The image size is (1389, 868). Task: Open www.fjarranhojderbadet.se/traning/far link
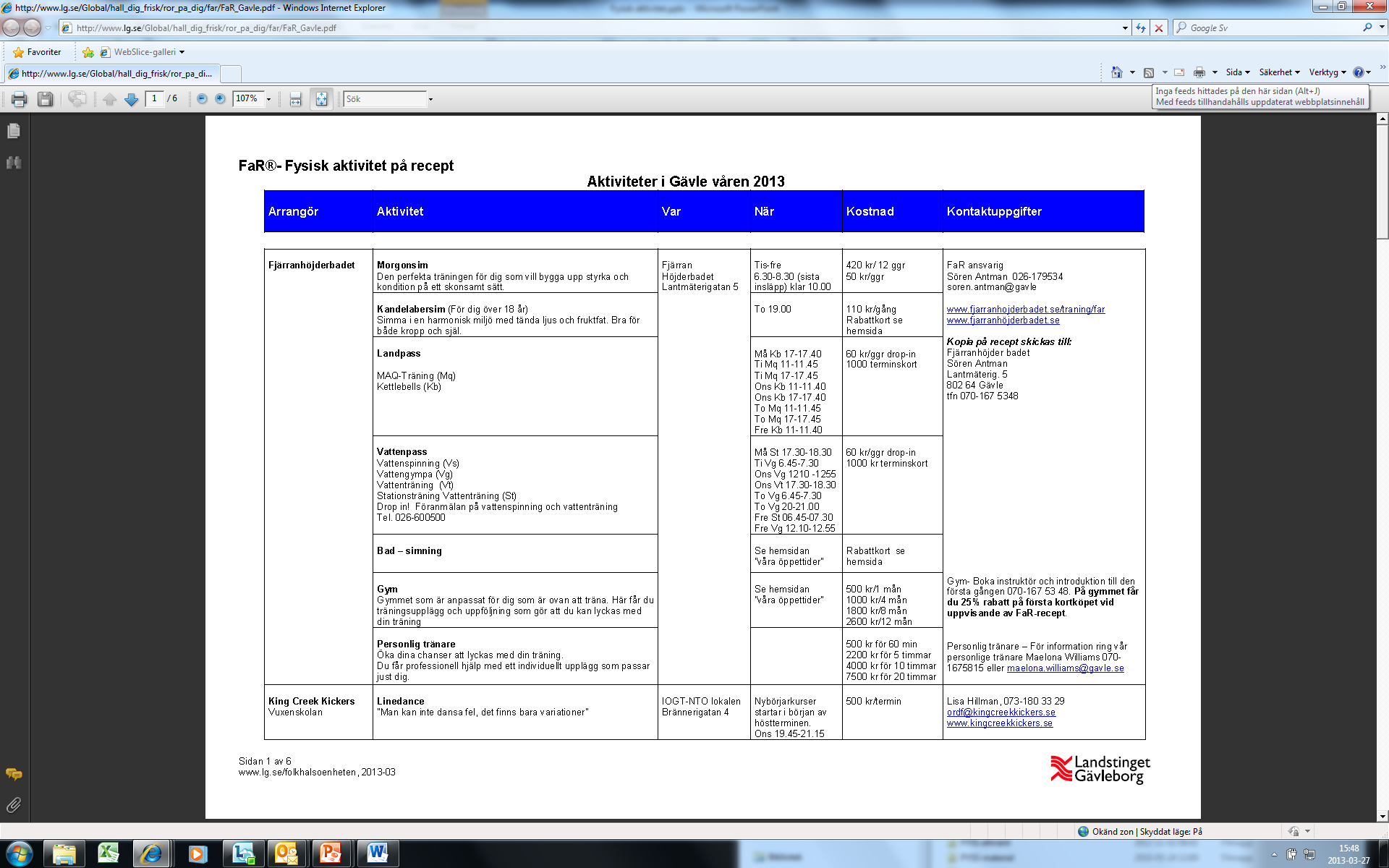(1026, 310)
